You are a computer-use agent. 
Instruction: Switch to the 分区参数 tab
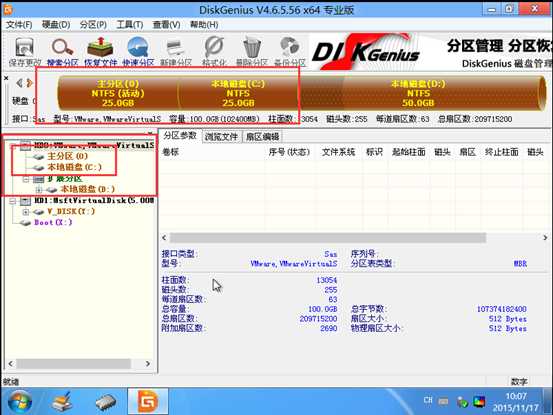point(180,136)
